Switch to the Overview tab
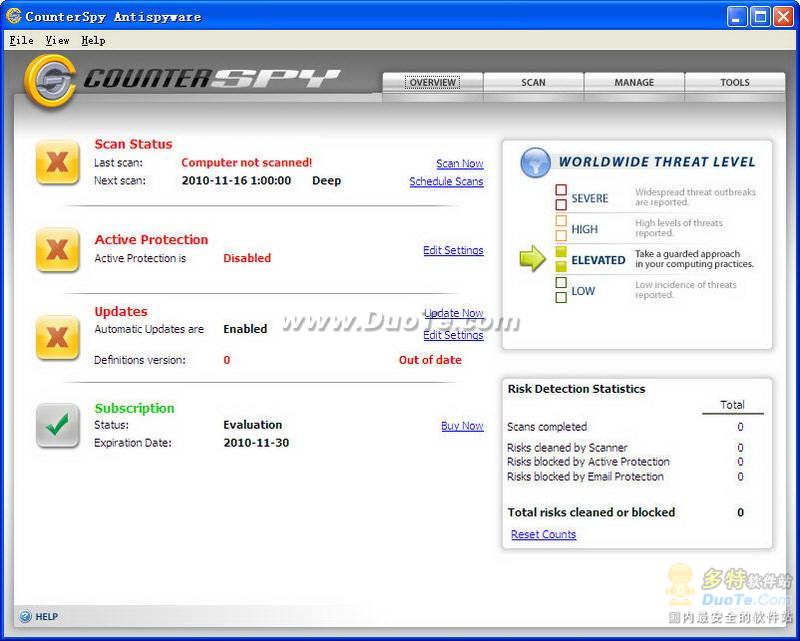 (x=433, y=83)
